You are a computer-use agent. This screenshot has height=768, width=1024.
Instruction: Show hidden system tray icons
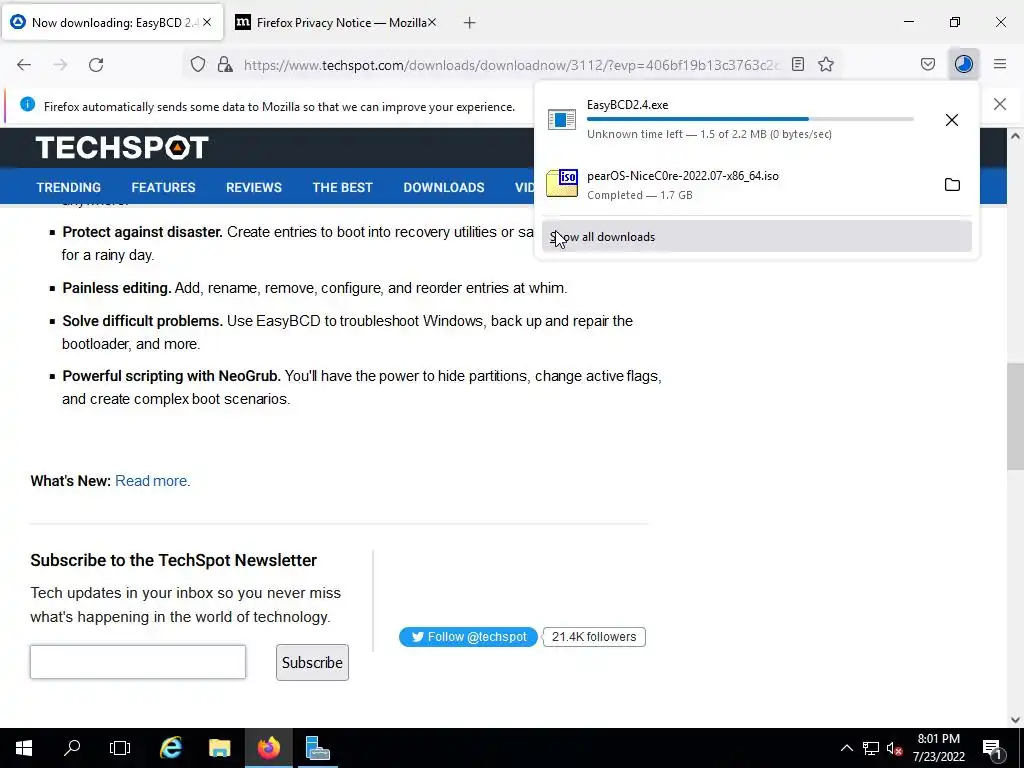pos(846,748)
